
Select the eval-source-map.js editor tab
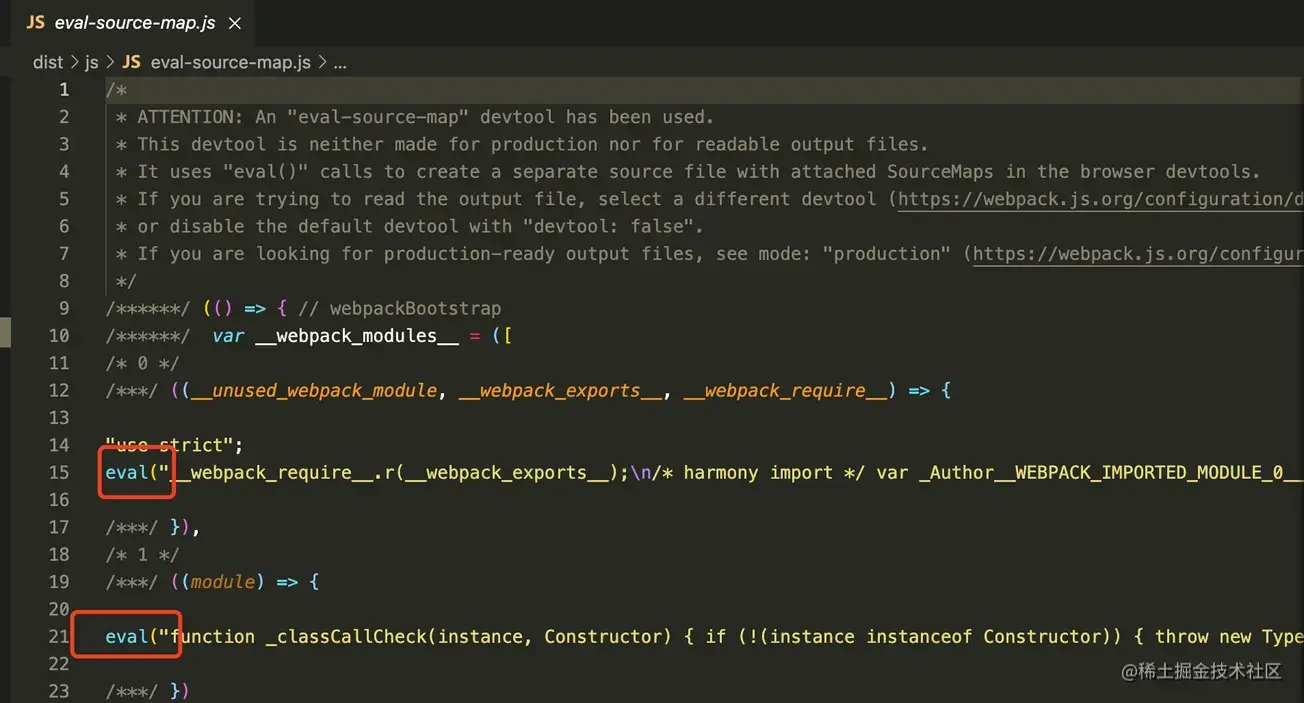click(x=131, y=22)
